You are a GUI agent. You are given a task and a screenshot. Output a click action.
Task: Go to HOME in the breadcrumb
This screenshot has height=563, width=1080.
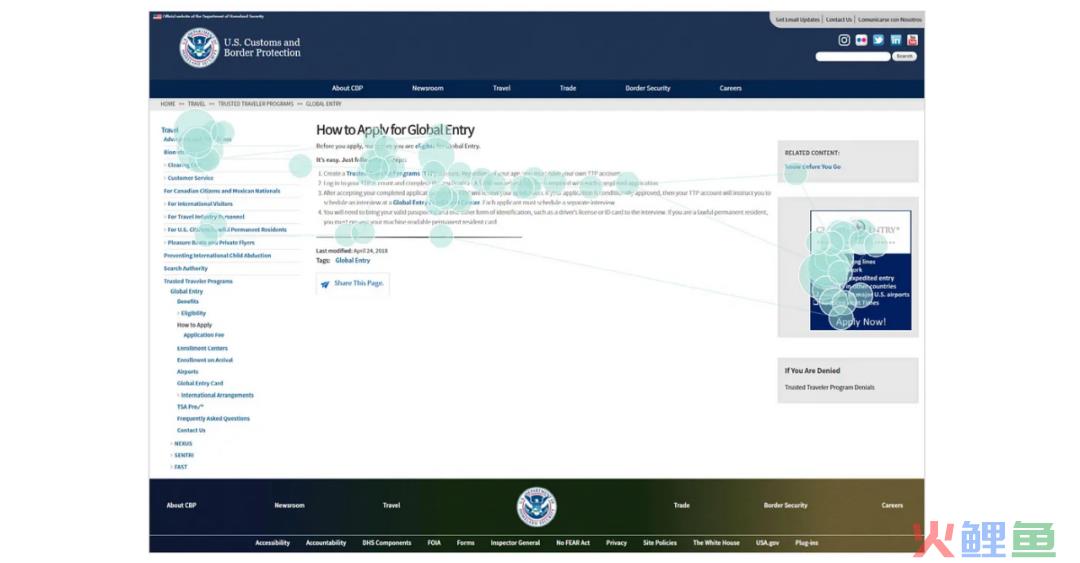point(167,104)
